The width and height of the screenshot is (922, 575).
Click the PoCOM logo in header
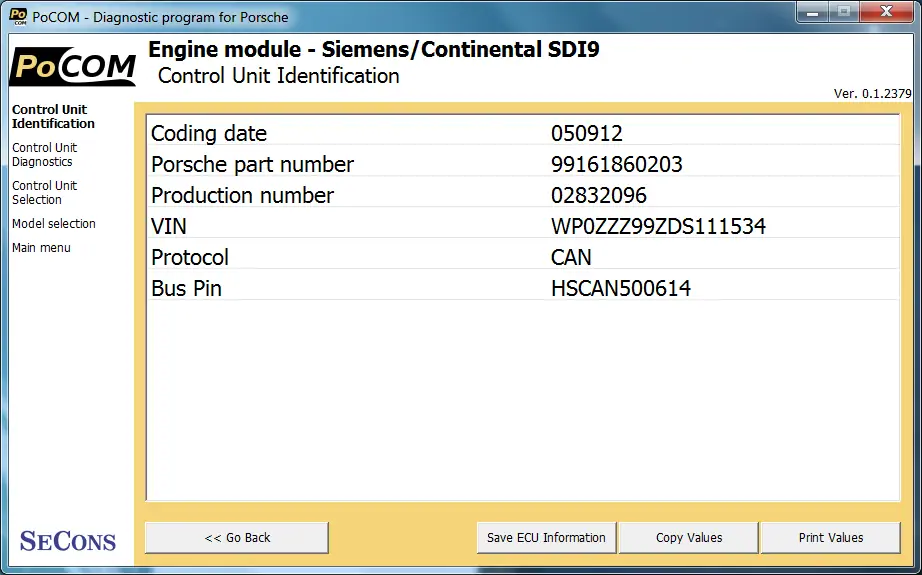tap(73, 66)
